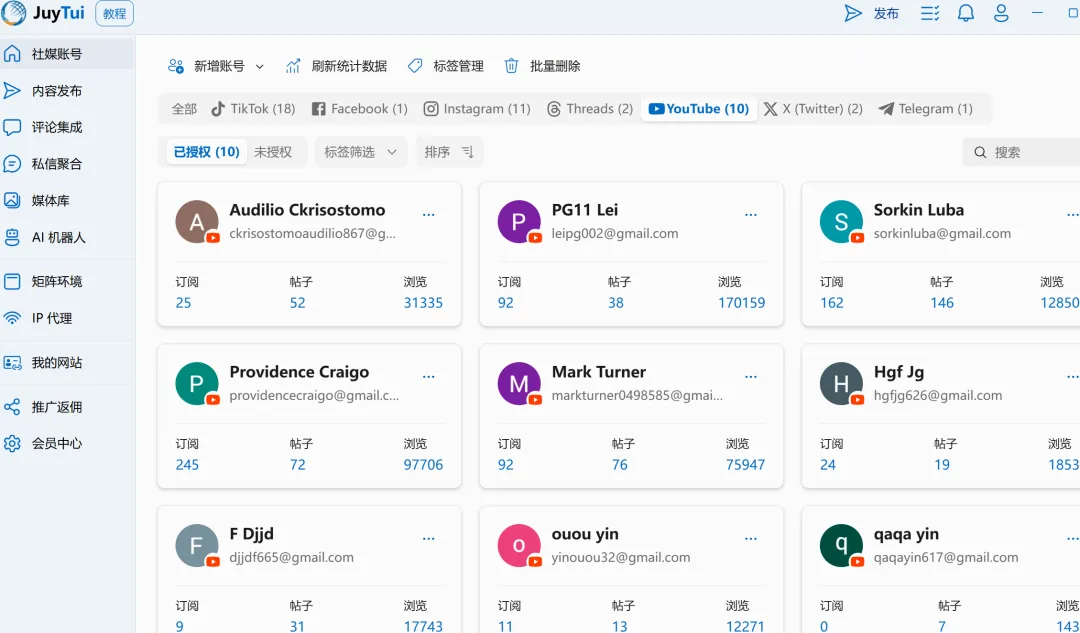Open more options for Audilio Ckrisostomo
The width and height of the screenshot is (1080, 633).
point(428,215)
